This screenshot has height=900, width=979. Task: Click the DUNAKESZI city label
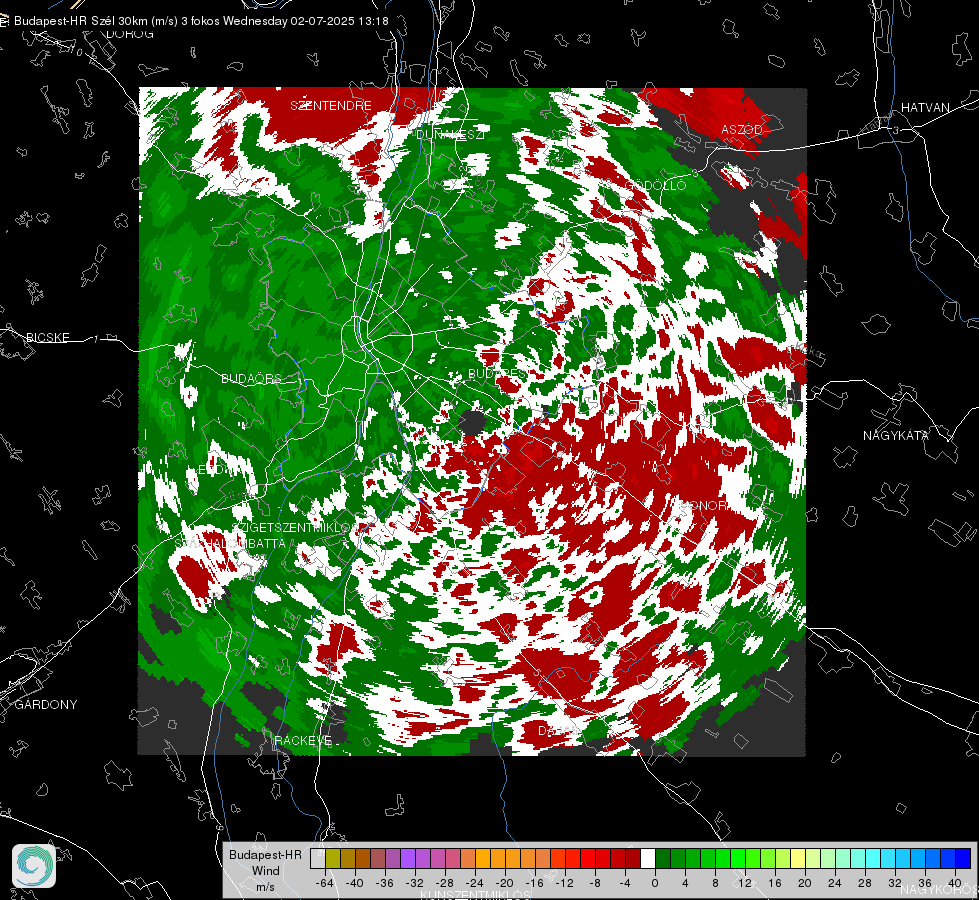pyautogui.click(x=450, y=134)
